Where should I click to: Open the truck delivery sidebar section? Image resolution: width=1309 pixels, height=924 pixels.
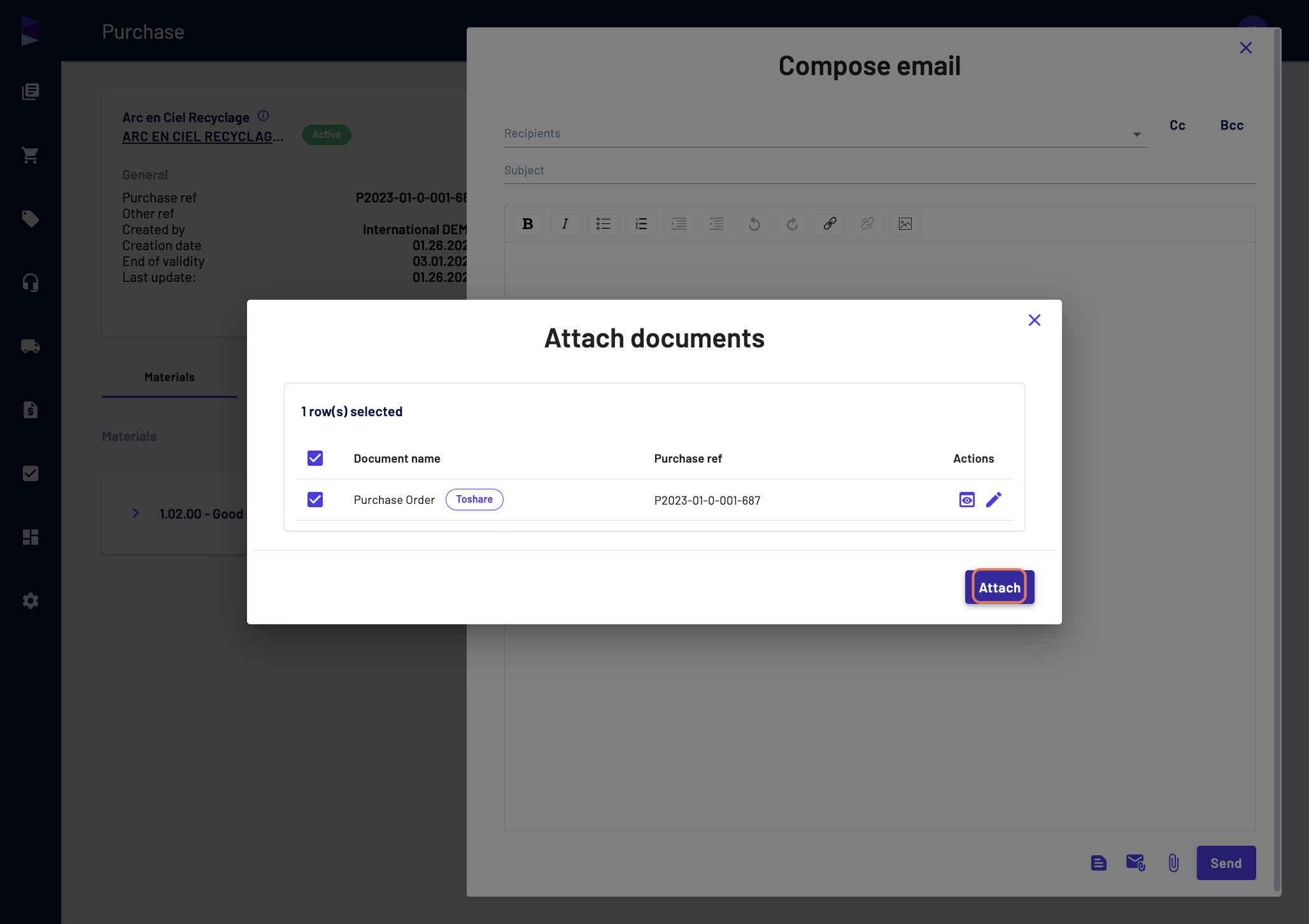pos(30,346)
